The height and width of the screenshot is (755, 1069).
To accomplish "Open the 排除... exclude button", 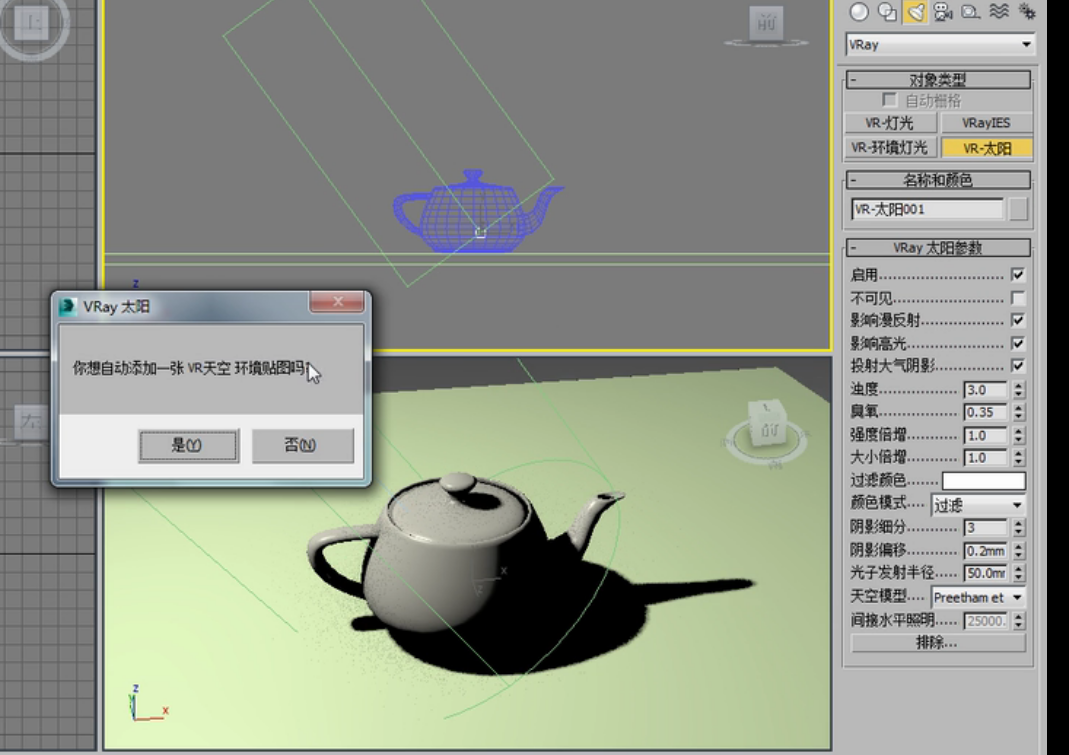I will click(x=937, y=642).
